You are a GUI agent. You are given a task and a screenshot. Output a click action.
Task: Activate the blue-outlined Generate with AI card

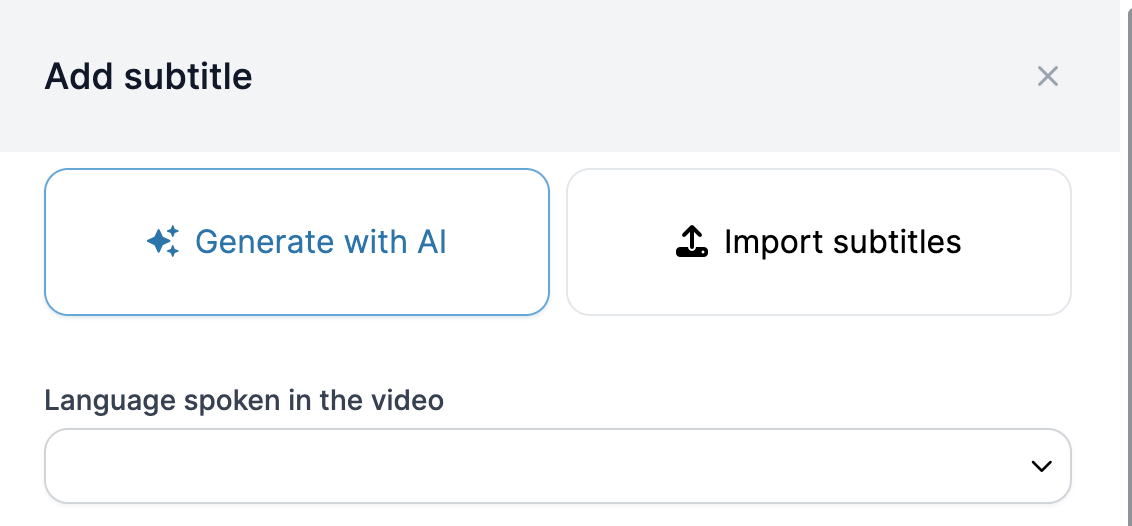297,242
